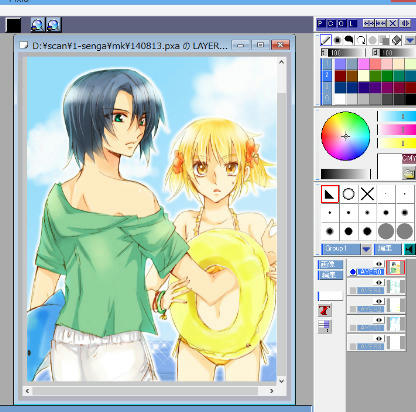Click the white field above T icon
This screenshot has height=412, width=416.
click(x=330, y=295)
